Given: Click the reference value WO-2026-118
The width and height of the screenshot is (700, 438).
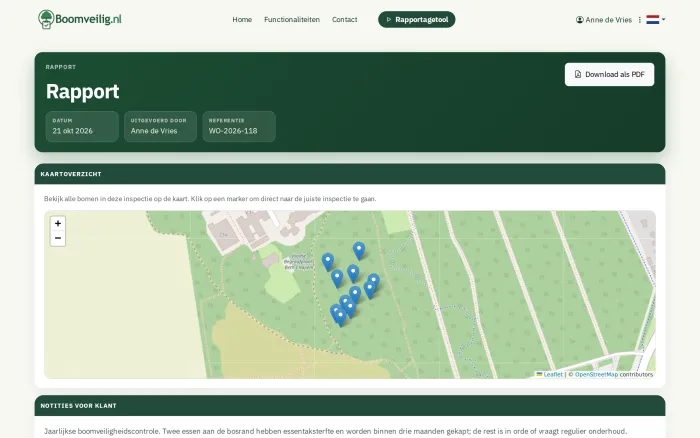Looking at the screenshot, I should 233,131.
